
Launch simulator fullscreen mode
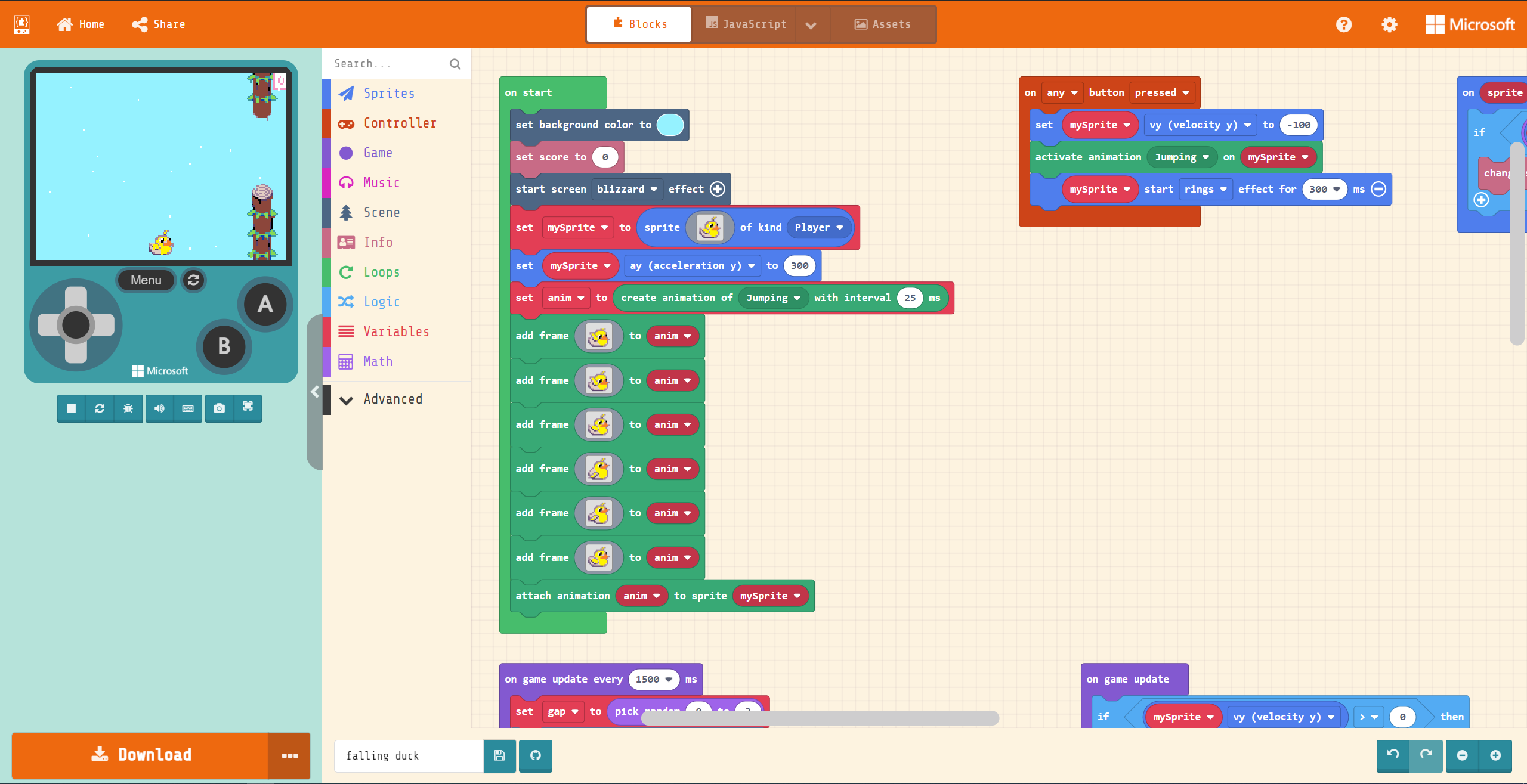[x=248, y=408]
